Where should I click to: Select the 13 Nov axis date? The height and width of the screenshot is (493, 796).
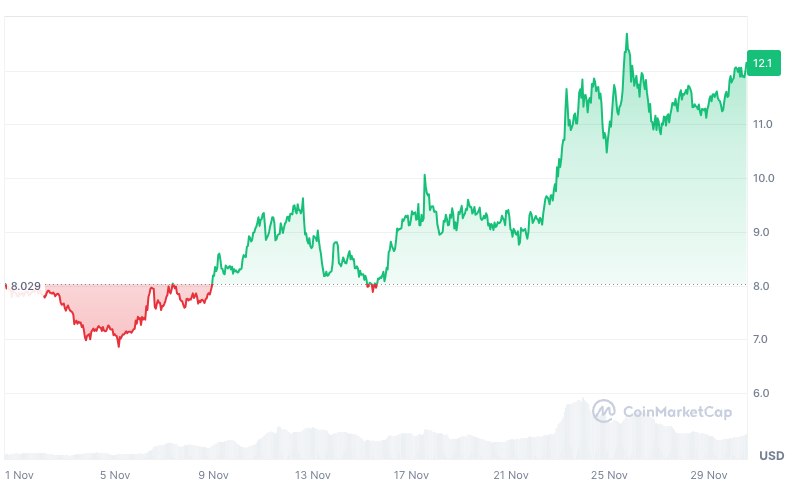[313, 476]
